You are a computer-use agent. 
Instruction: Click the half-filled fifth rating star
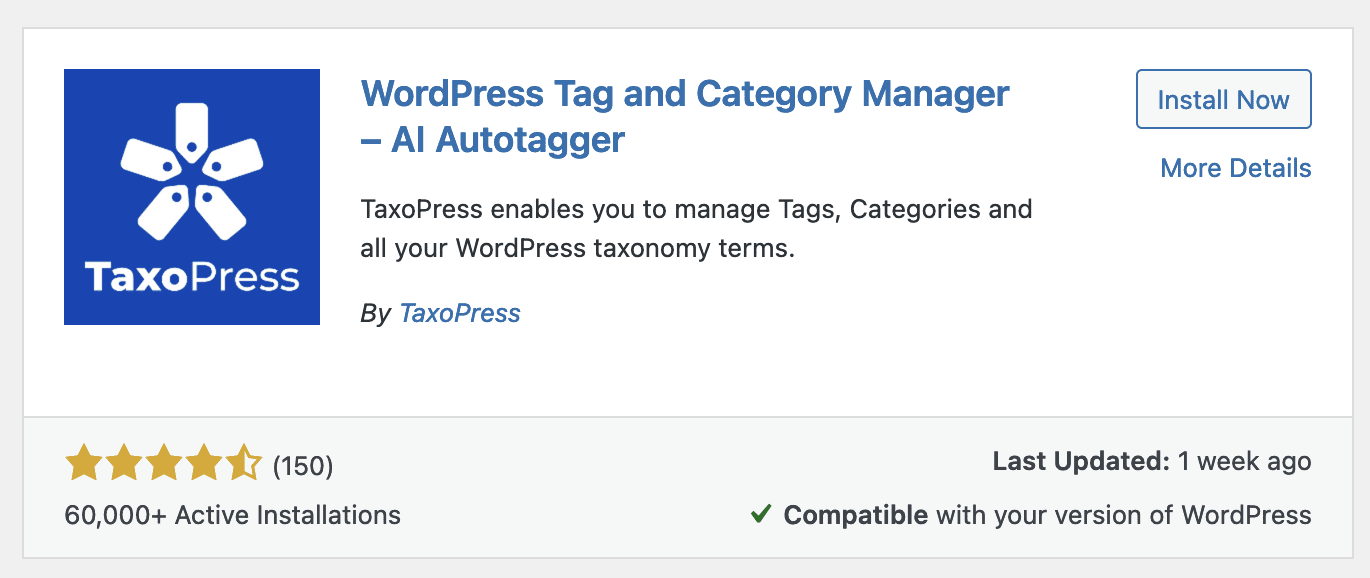click(244, 464)
